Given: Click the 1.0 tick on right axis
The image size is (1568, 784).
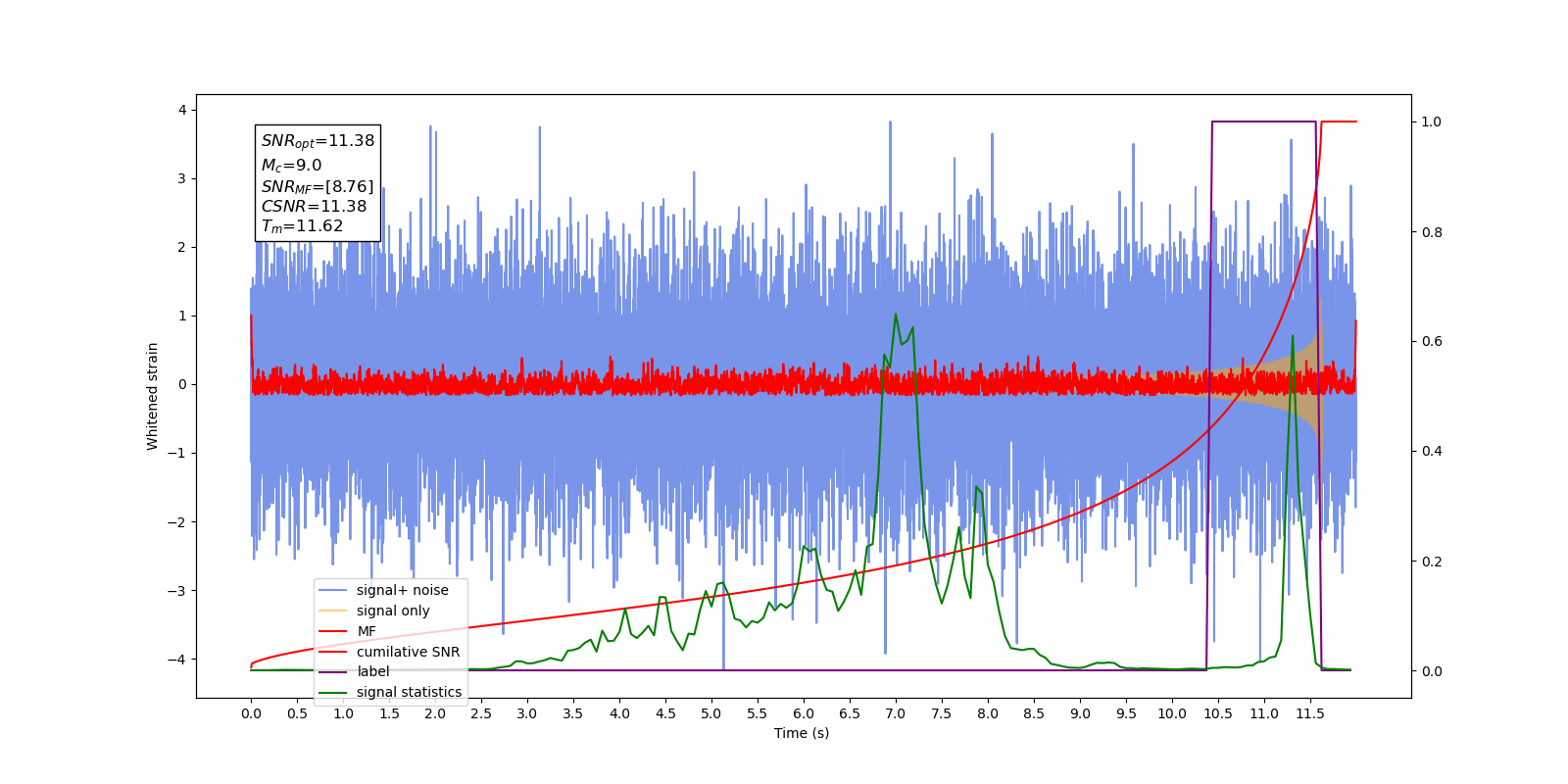Looking at the screenshot, I should (1432, 122).
